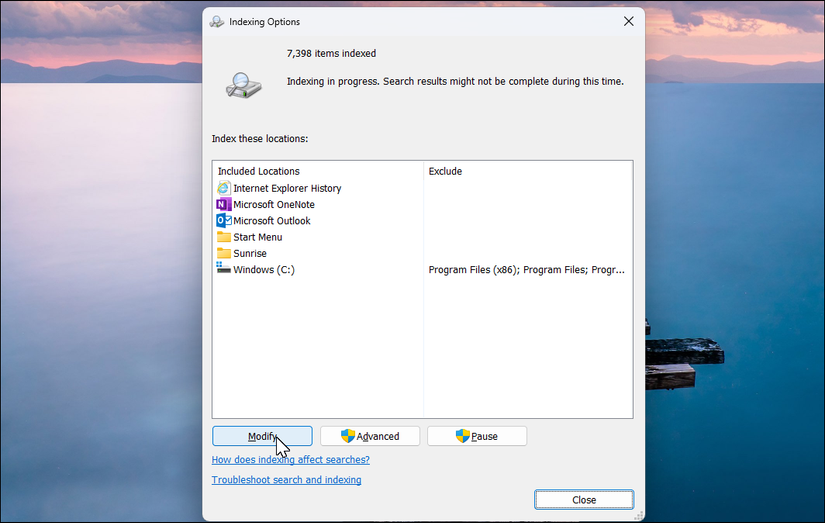Open Troubleshoot search and indexing link
This screenshot has width=825, height=523.
[286, 480]
